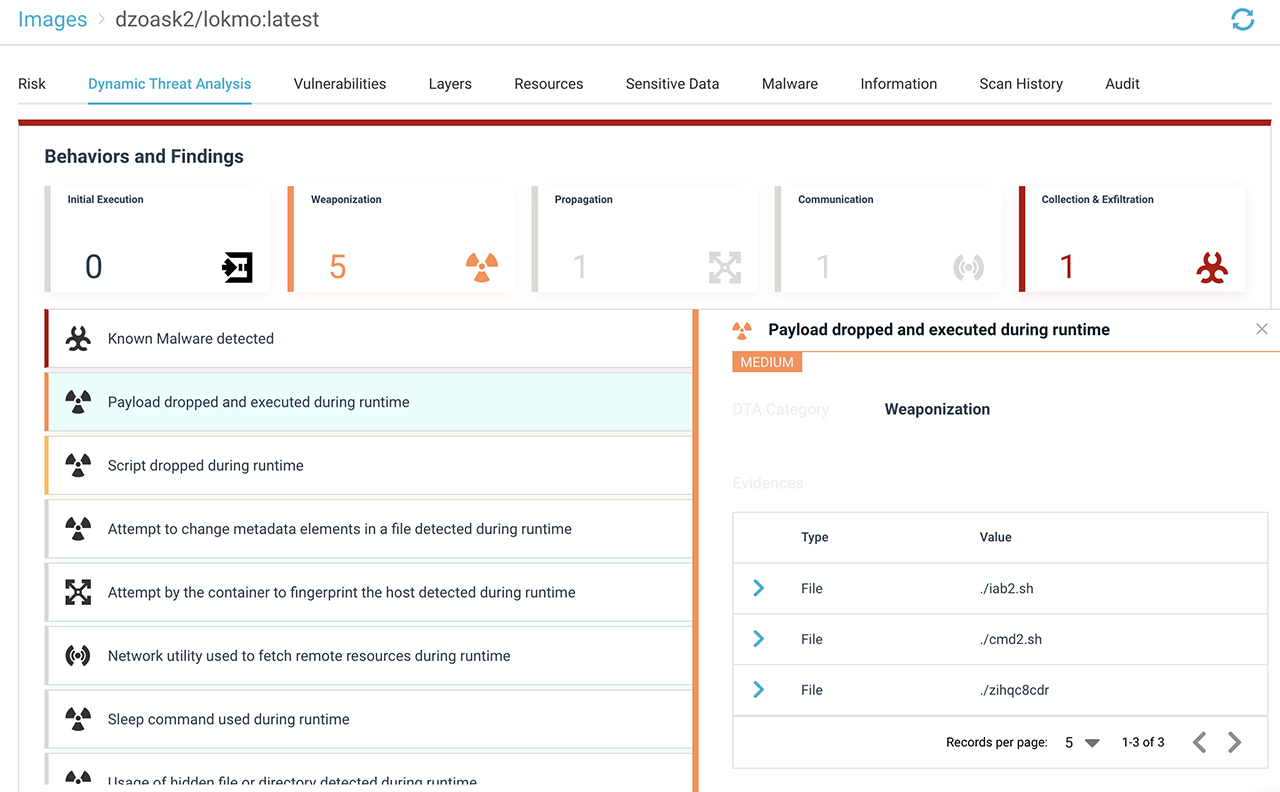Click the 1-3 of 3 records count
This screenshot has height=792, width=1280.
point(1143,742)
